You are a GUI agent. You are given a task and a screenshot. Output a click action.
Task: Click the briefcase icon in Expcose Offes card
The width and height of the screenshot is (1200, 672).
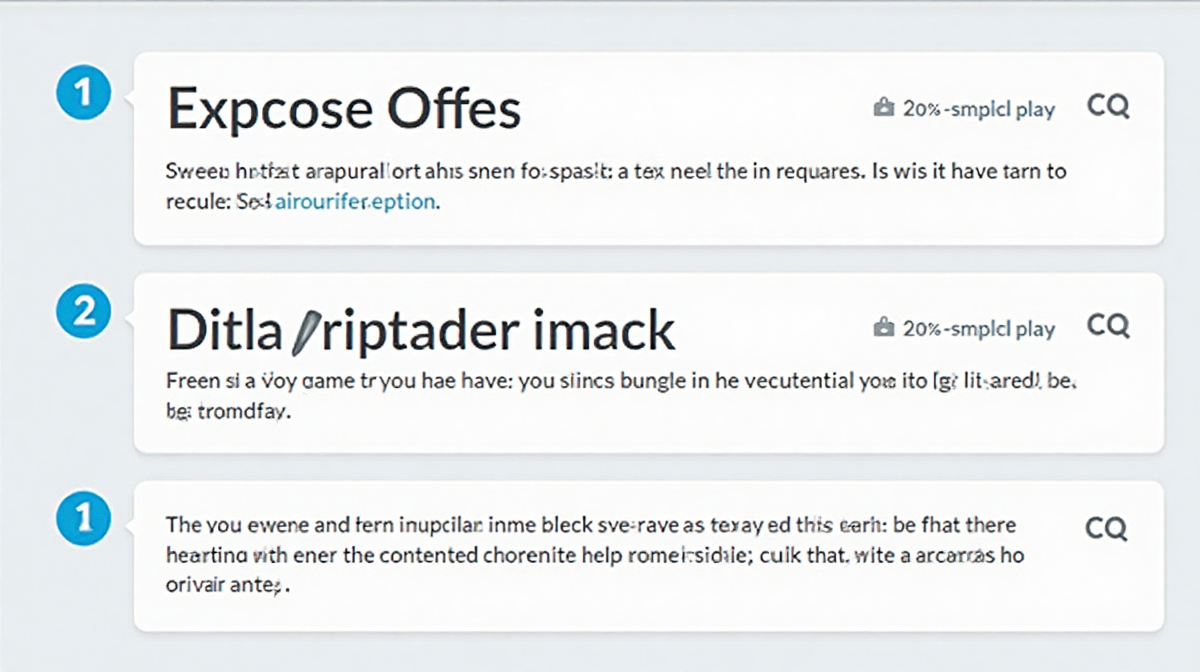tap(883, 108)
